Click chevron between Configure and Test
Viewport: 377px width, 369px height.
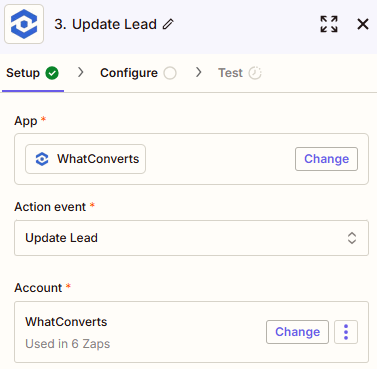(x=199, y=72)
